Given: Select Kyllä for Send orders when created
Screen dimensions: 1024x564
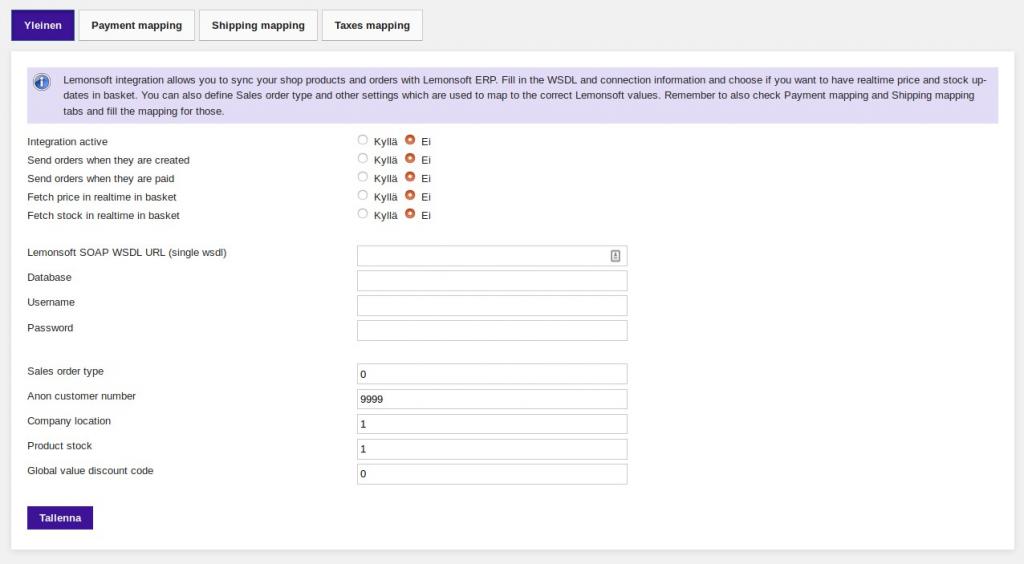Looking at the screenshot, I should tap(362, 158).
